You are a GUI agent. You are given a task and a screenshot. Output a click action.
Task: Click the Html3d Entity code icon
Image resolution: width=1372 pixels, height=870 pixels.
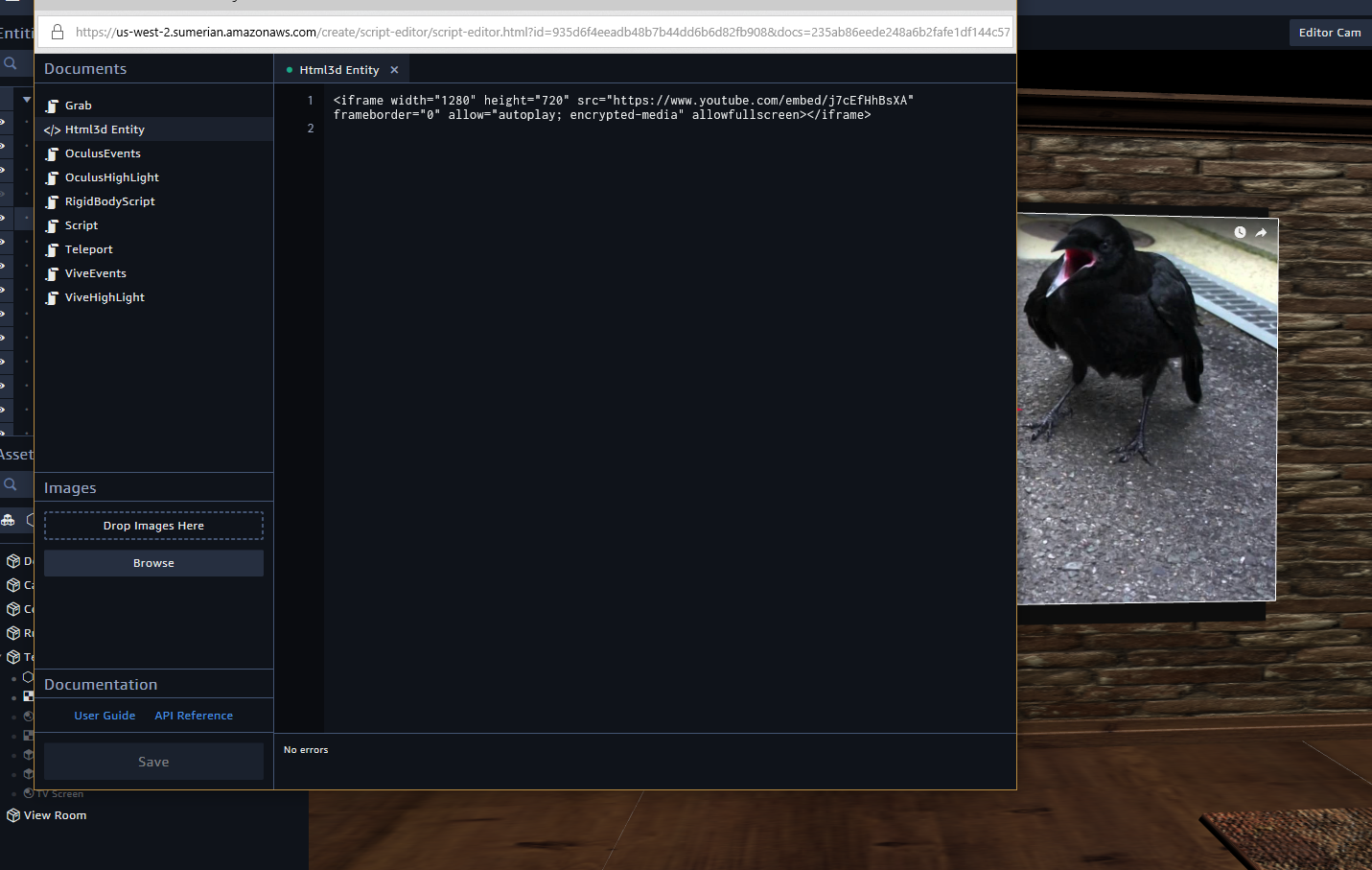52,129
